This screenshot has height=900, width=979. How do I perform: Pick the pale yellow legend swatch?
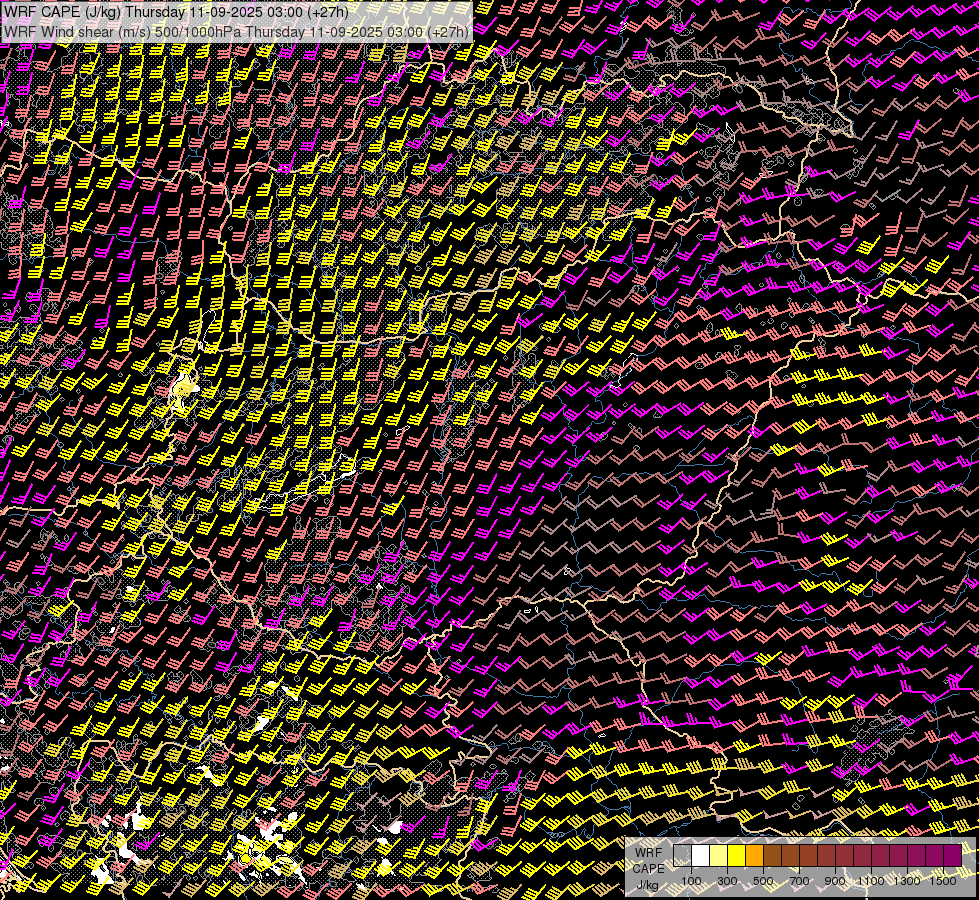pos(718,855)
